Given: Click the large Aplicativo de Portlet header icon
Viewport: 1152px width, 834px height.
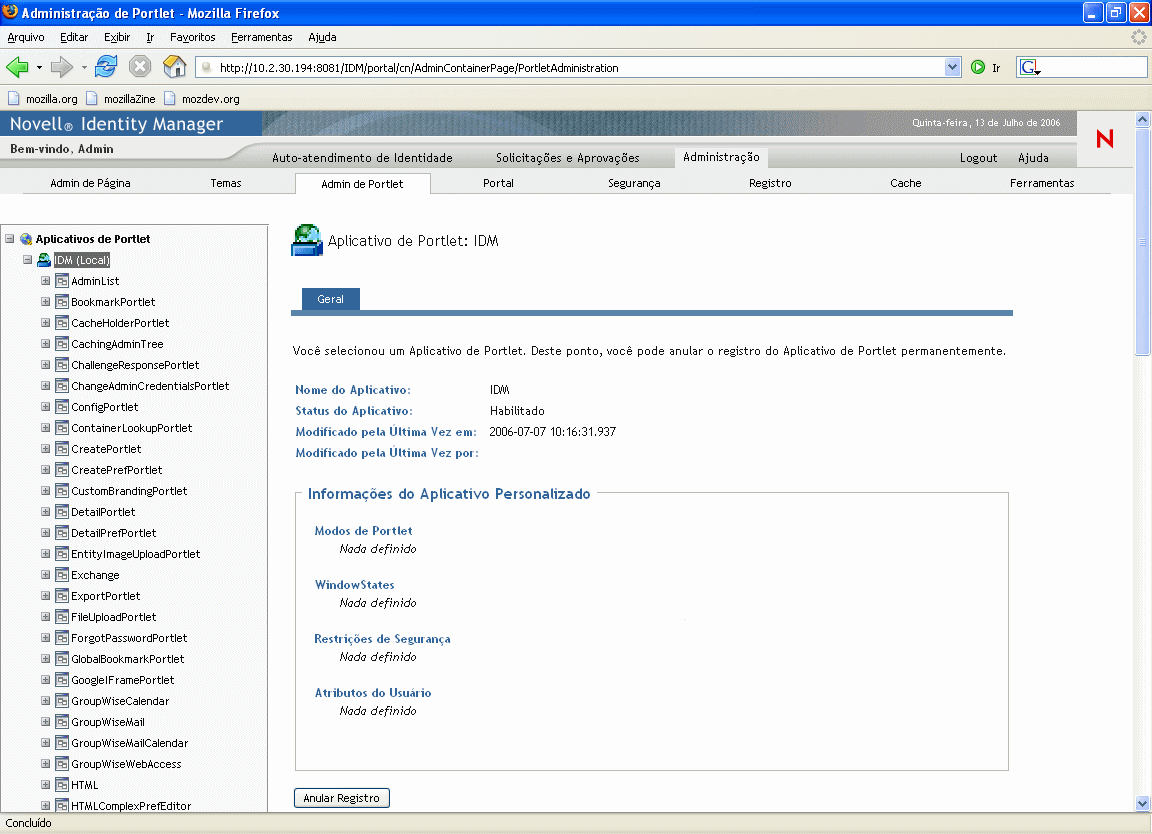Looking at the screenshot, I should pyautogui.click(x=307, y=240).
